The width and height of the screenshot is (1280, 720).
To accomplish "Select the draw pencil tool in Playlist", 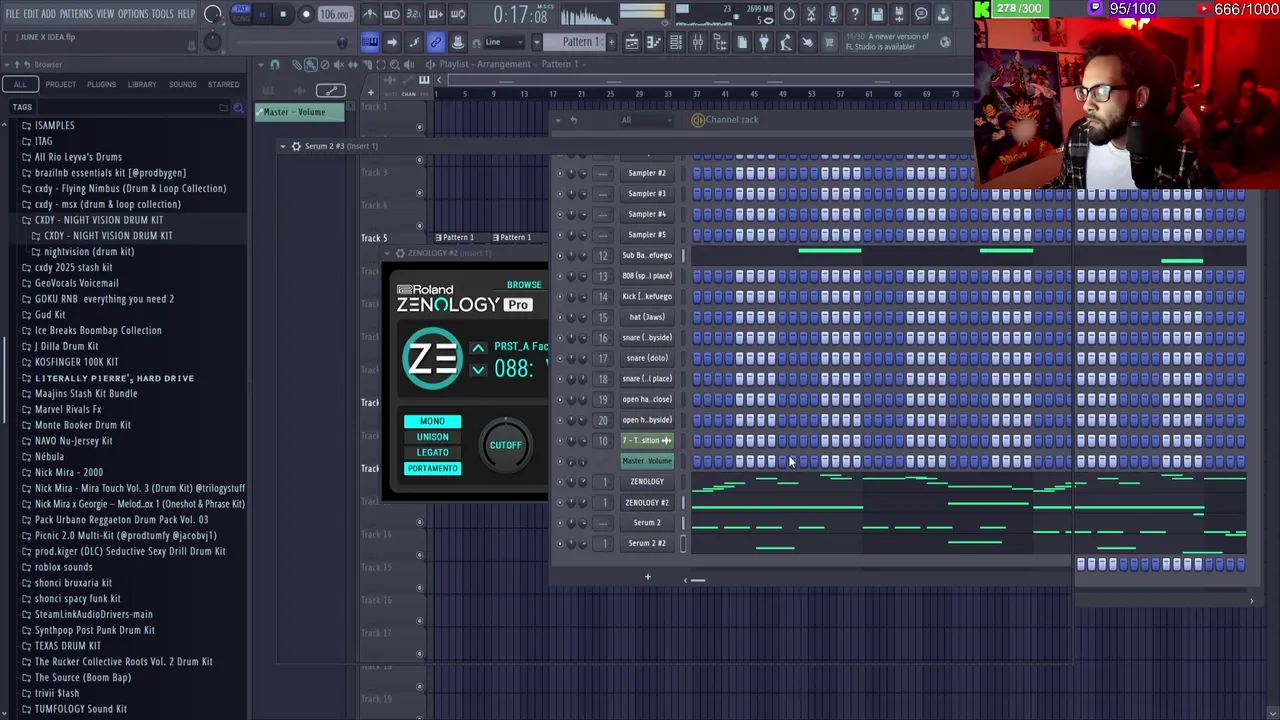I will click(x=296, y=65).
